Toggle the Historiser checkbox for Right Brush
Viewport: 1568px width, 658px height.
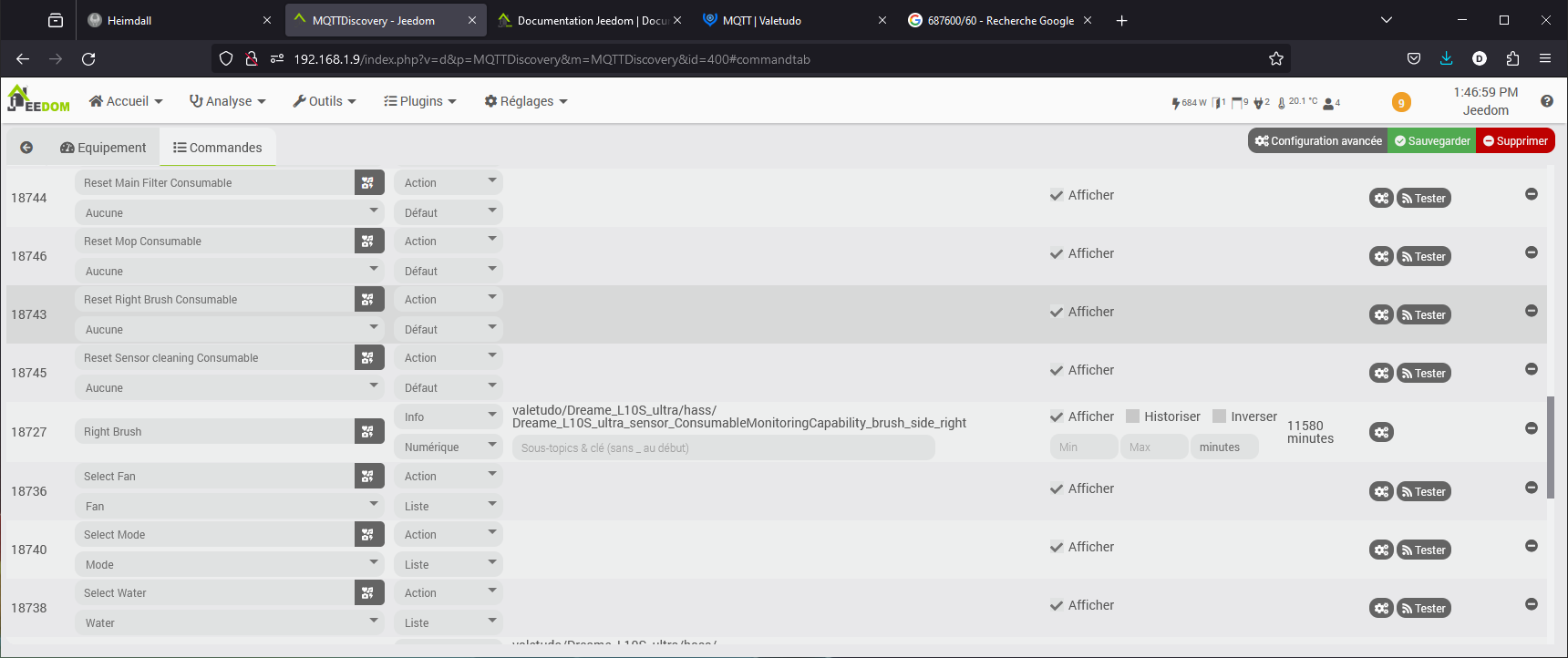[1133, 416]
